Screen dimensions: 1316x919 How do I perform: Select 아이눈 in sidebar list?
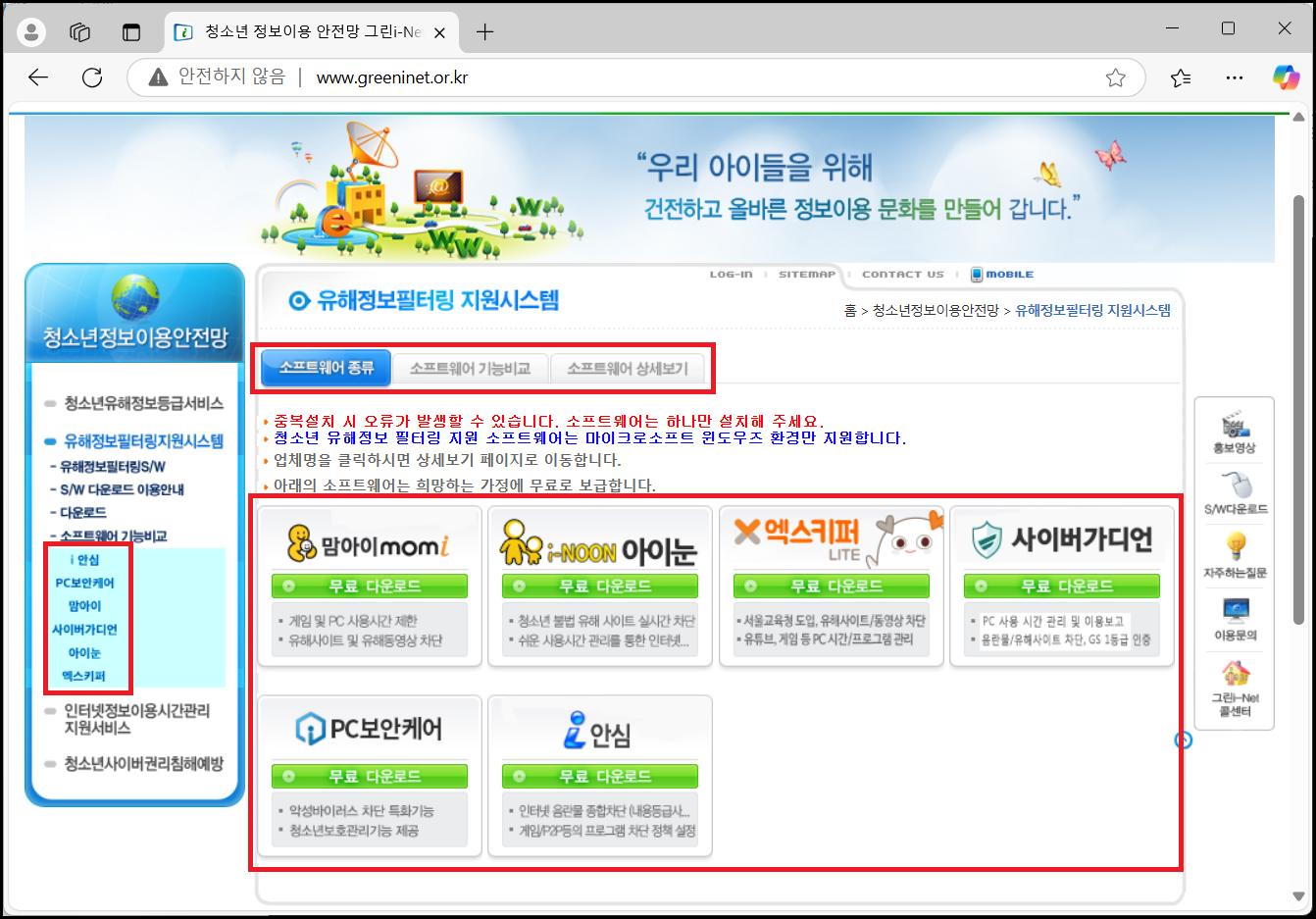tap(85, 653)
